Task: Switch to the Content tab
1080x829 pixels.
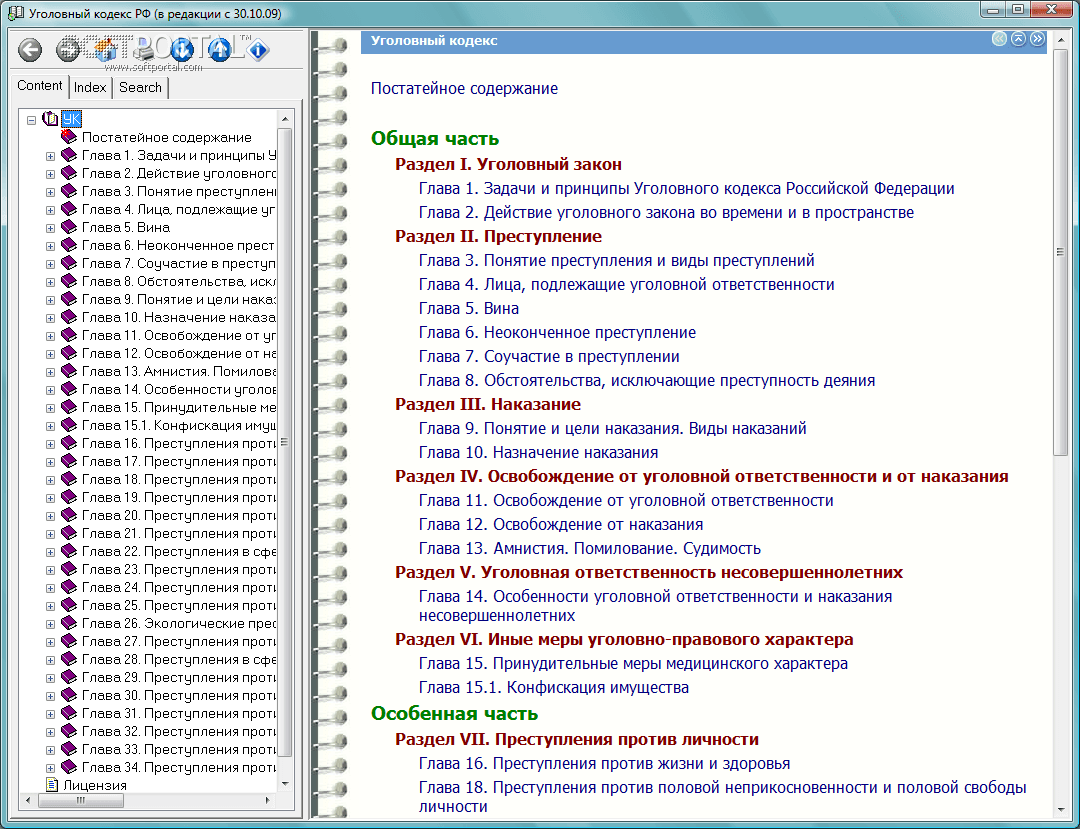Action: (x=40, y=86)
